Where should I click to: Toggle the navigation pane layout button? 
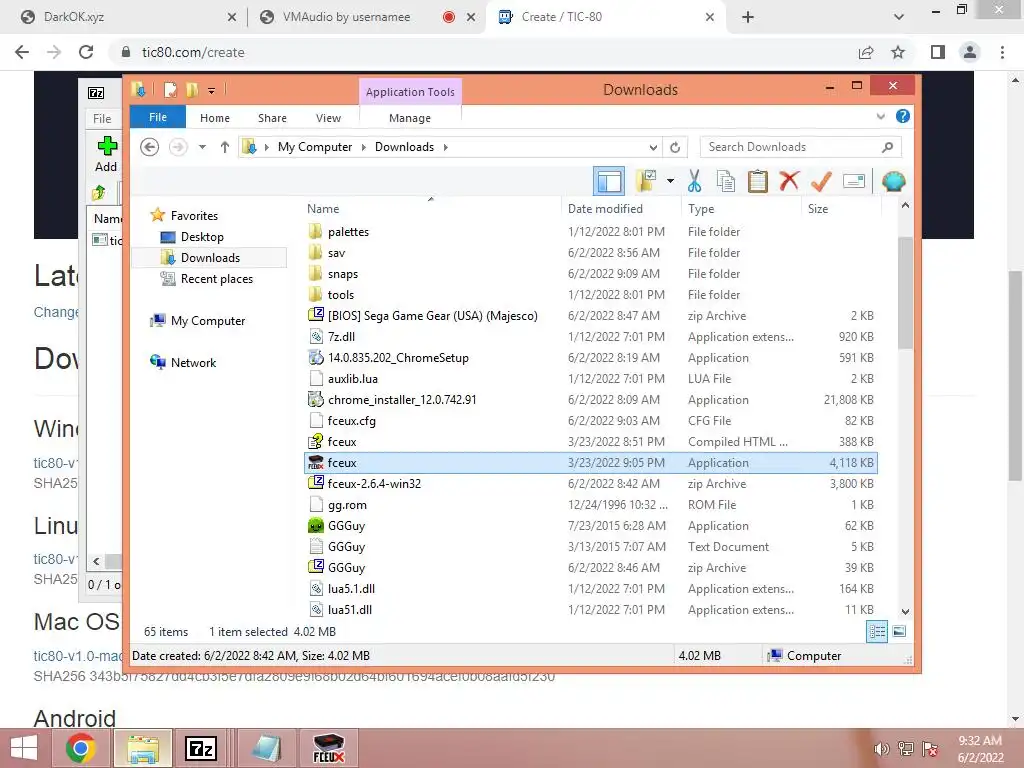609,182
